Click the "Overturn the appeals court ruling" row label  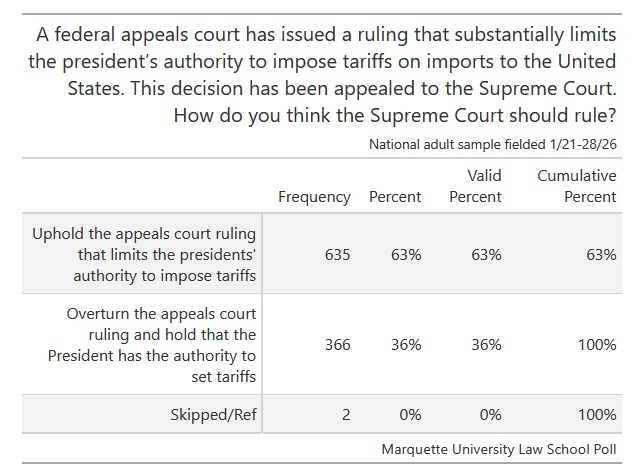[x=161, y=345]
